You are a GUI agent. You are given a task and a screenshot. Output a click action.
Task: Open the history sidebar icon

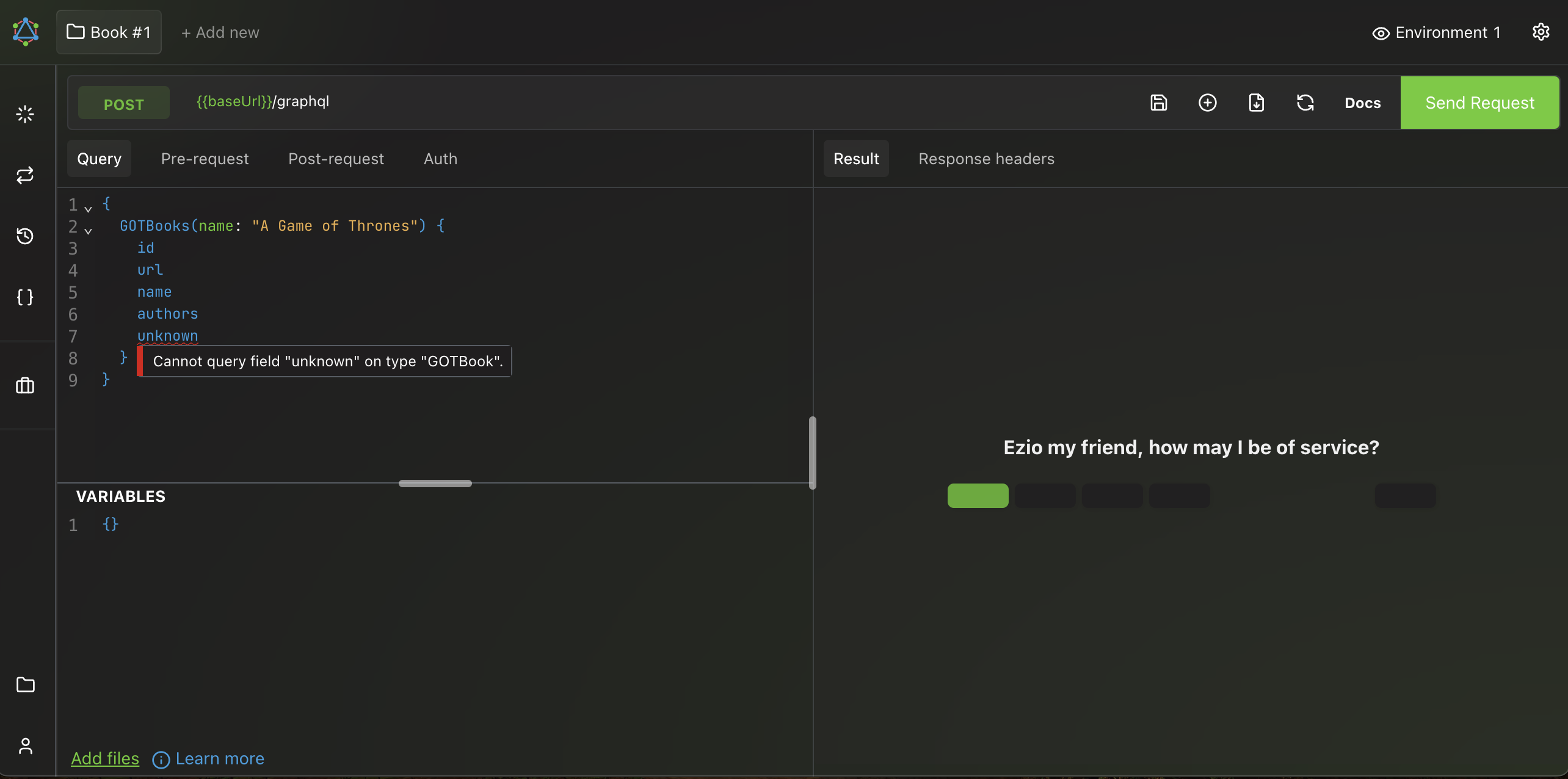25,236
